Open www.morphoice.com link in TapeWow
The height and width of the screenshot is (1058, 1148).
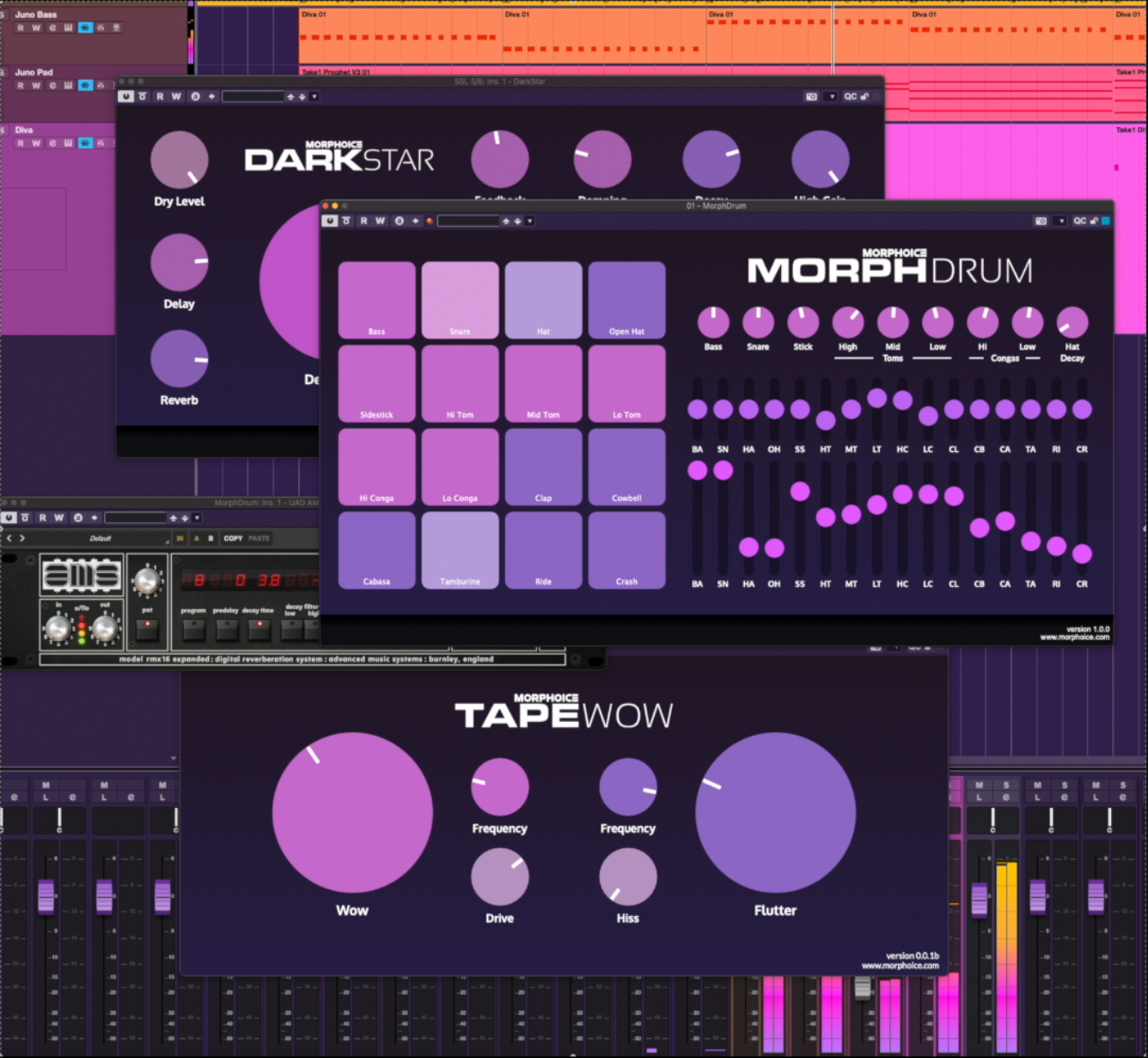(x=900, y=965)
